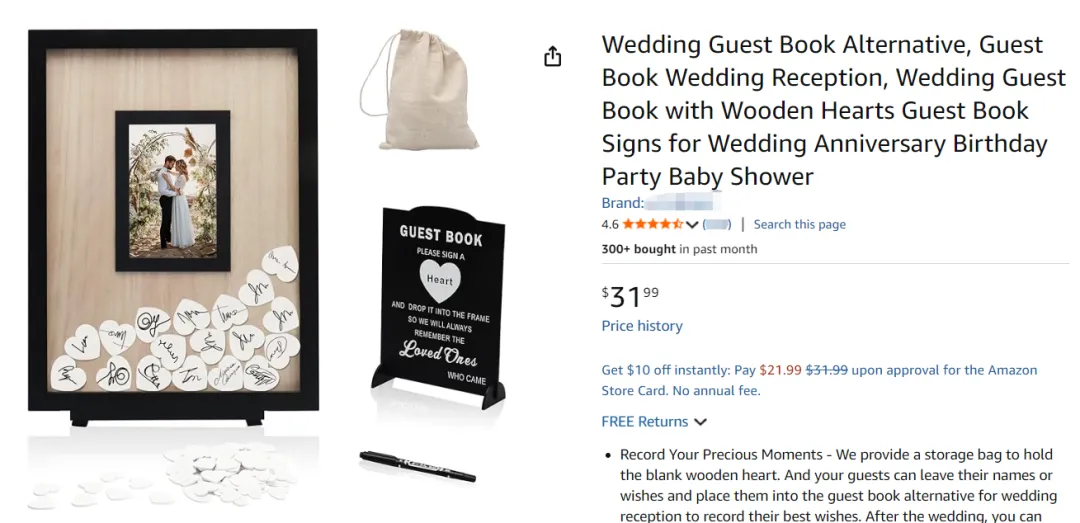This screenshot has width=1080, height=523.
Task: Click the 4.6 rating number
Action: 610,224
